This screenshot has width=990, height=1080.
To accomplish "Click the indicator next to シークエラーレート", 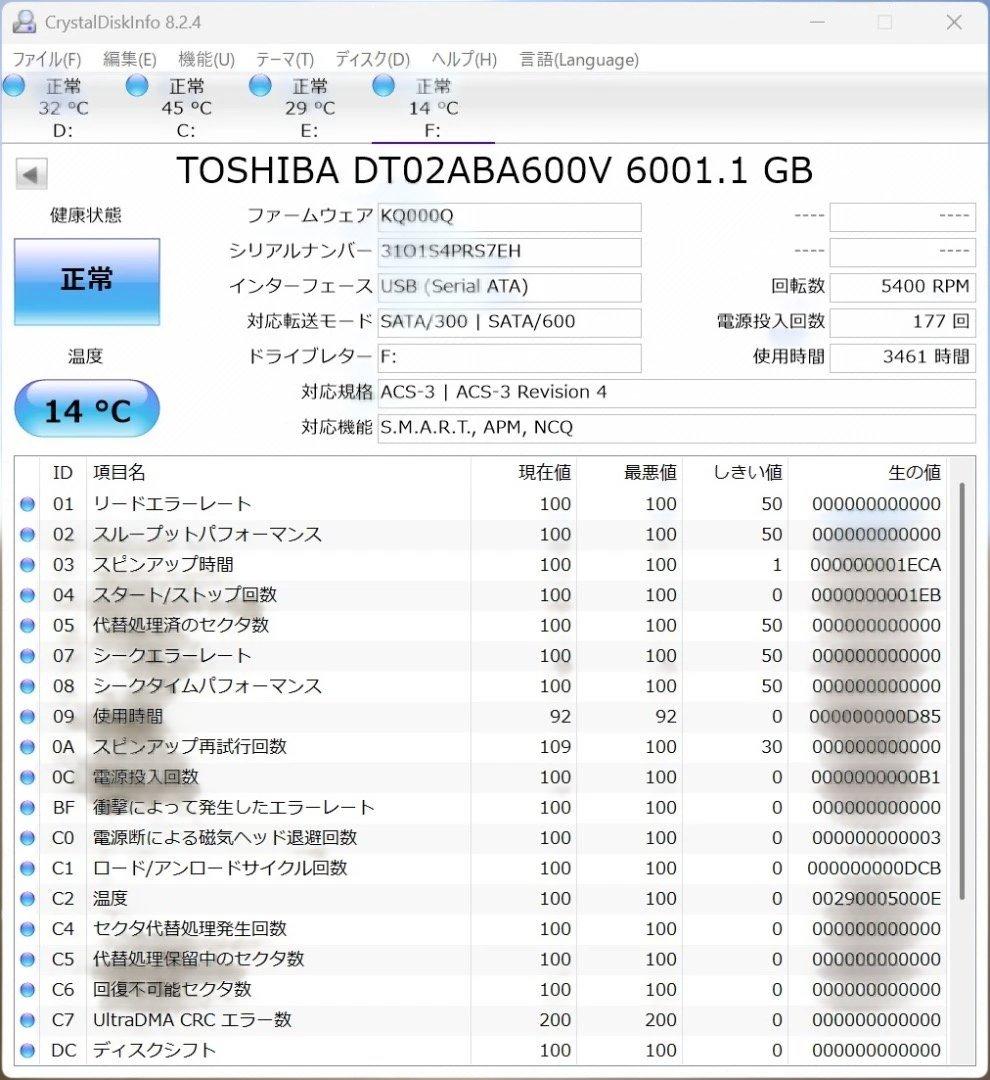I will pos(27,656).
